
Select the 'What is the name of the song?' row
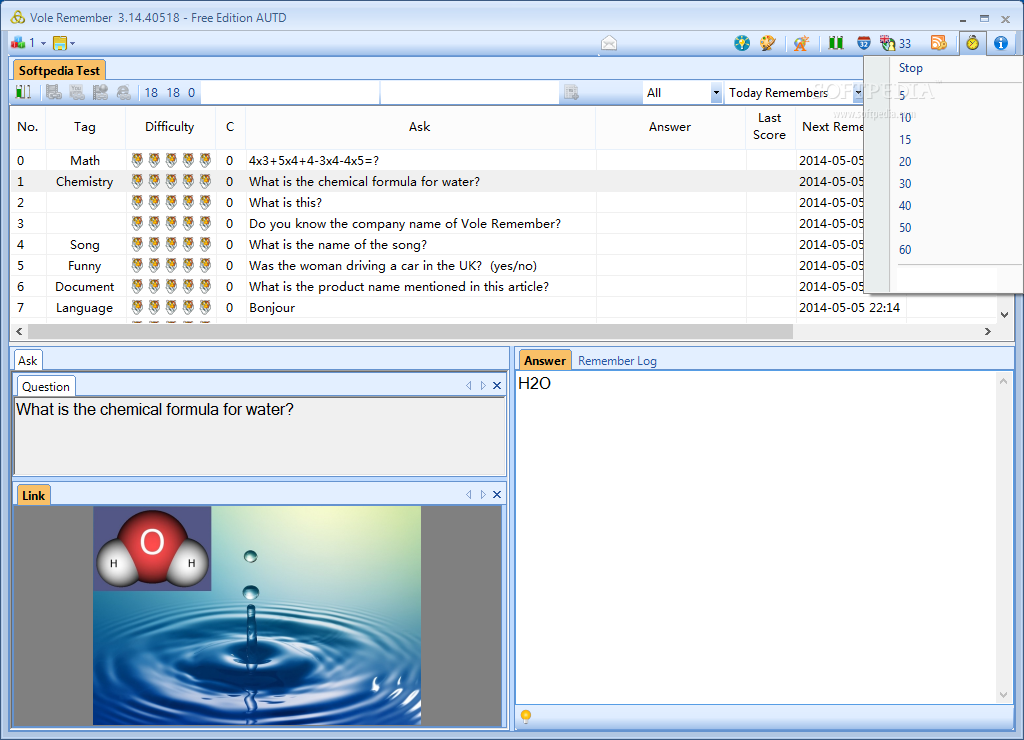click(338, 244)
